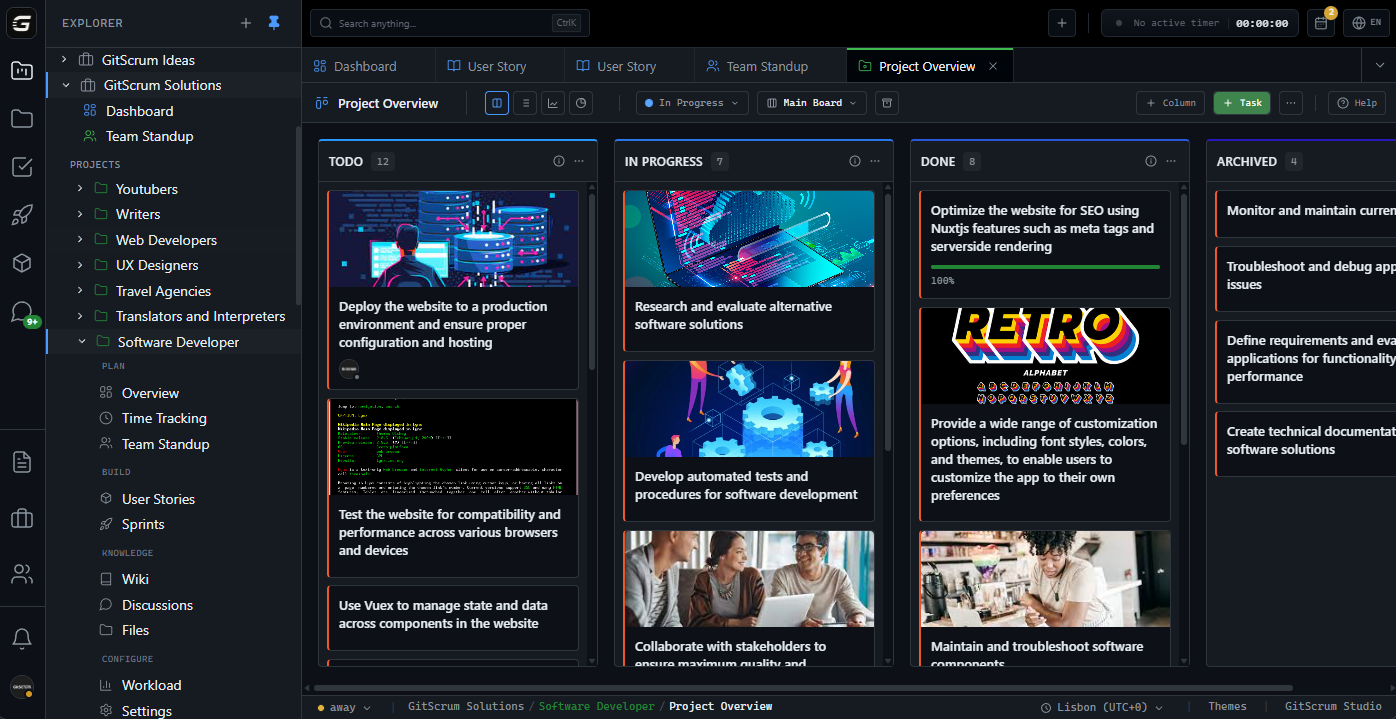Click the search anything input field
This screenshot has width=1396, height=719.
(x=440, y=22)
